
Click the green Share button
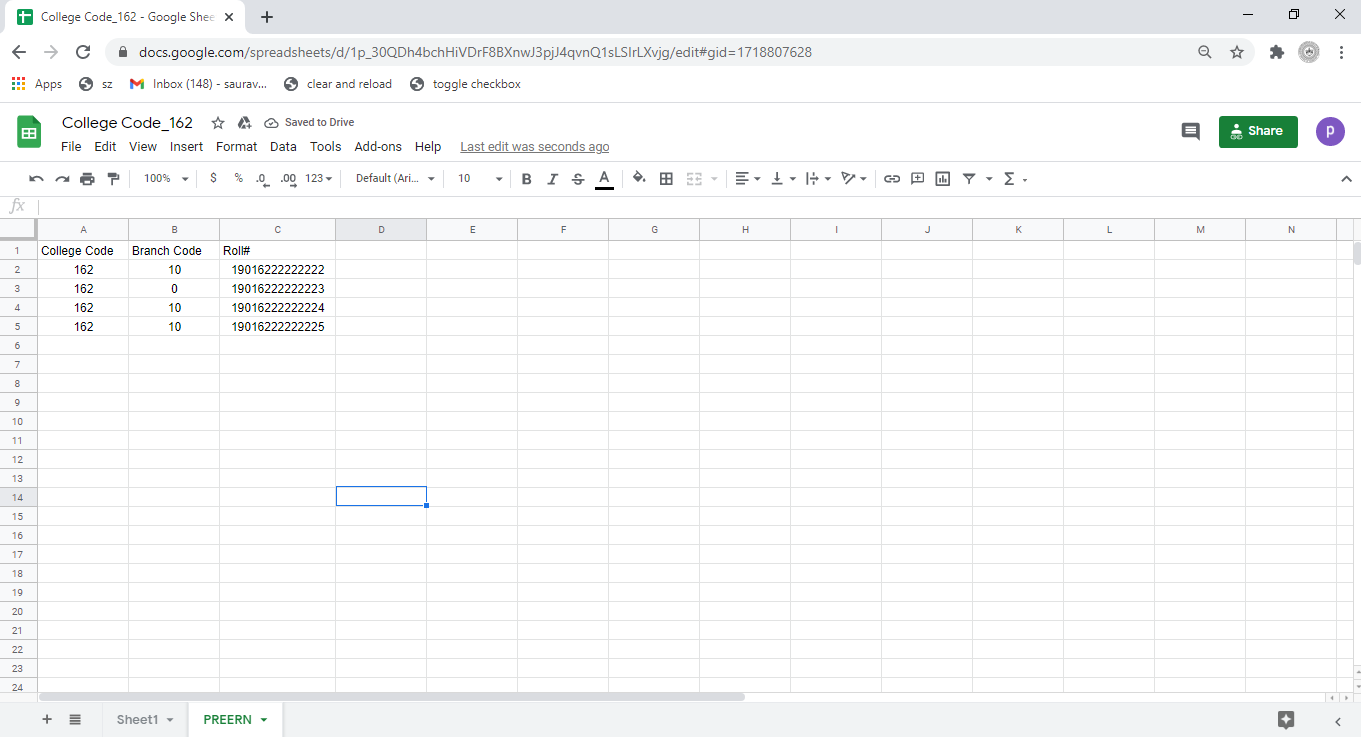pyautogui.click(x=1257, y=131)
